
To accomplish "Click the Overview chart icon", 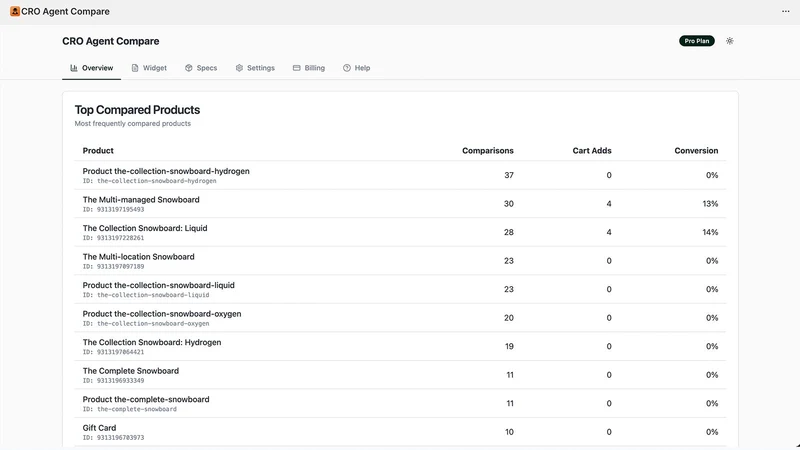I will click(x=74, y=68).
